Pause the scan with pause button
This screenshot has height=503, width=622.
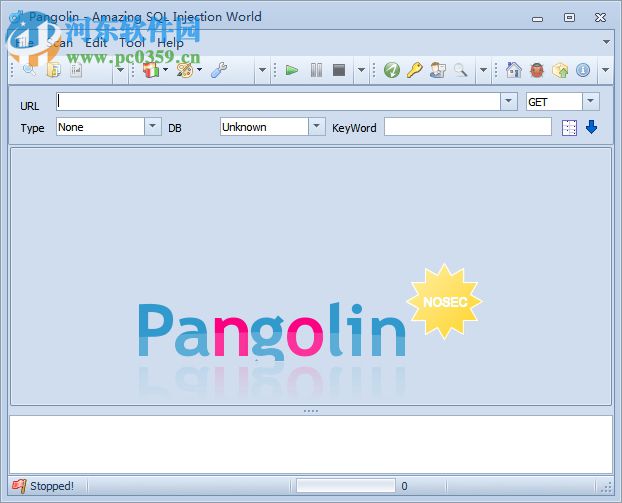316,71
